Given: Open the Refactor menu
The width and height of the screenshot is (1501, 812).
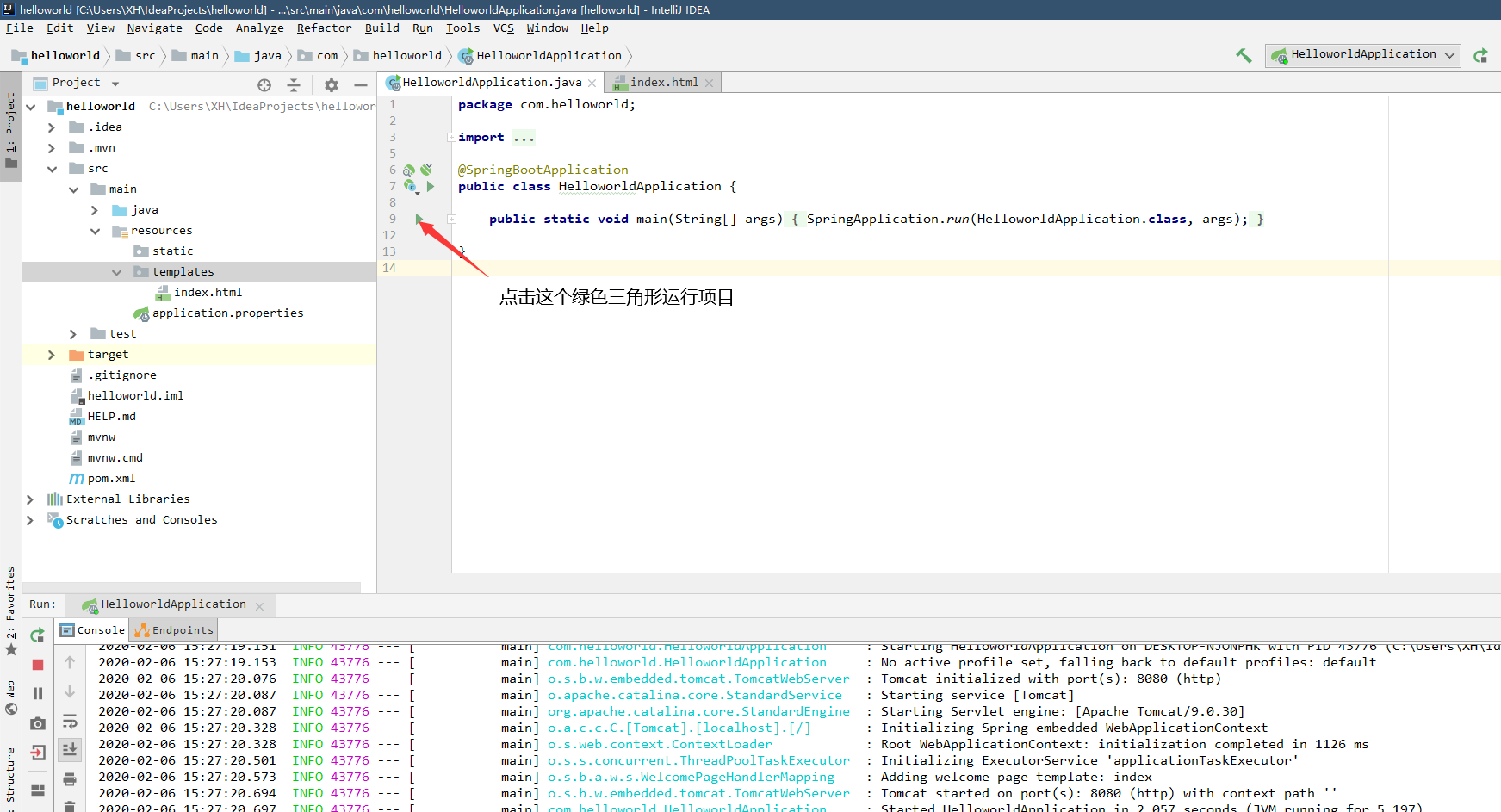Looking at the screenshot, I should [x=324, y=28].
